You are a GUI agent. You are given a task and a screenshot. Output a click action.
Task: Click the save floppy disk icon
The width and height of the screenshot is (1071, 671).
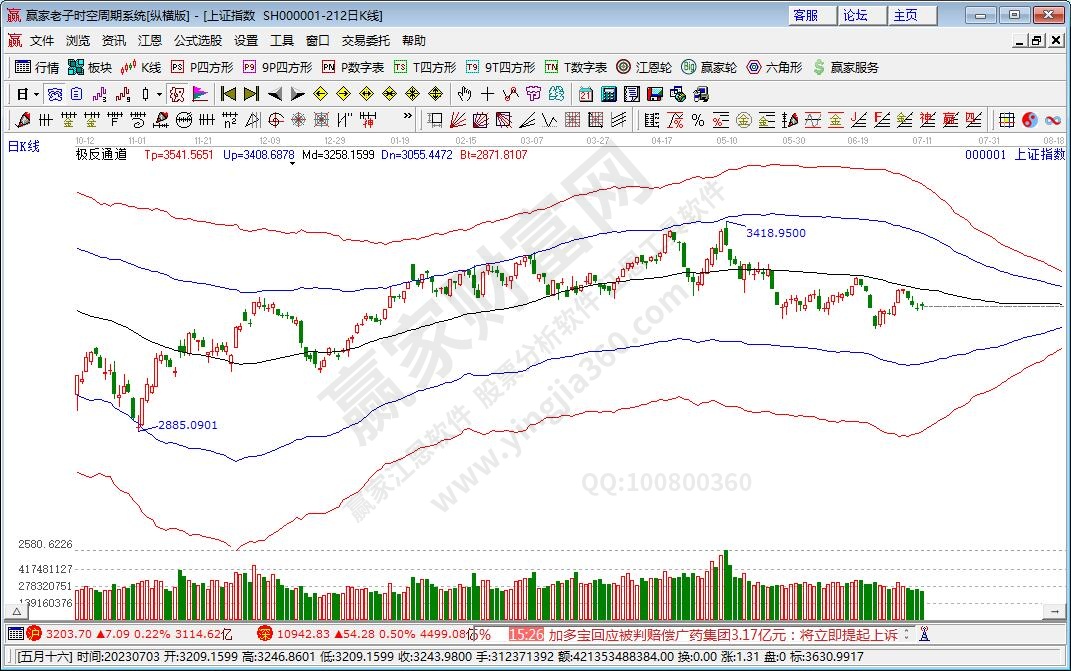pyautogui.click(x=654, y=94)
